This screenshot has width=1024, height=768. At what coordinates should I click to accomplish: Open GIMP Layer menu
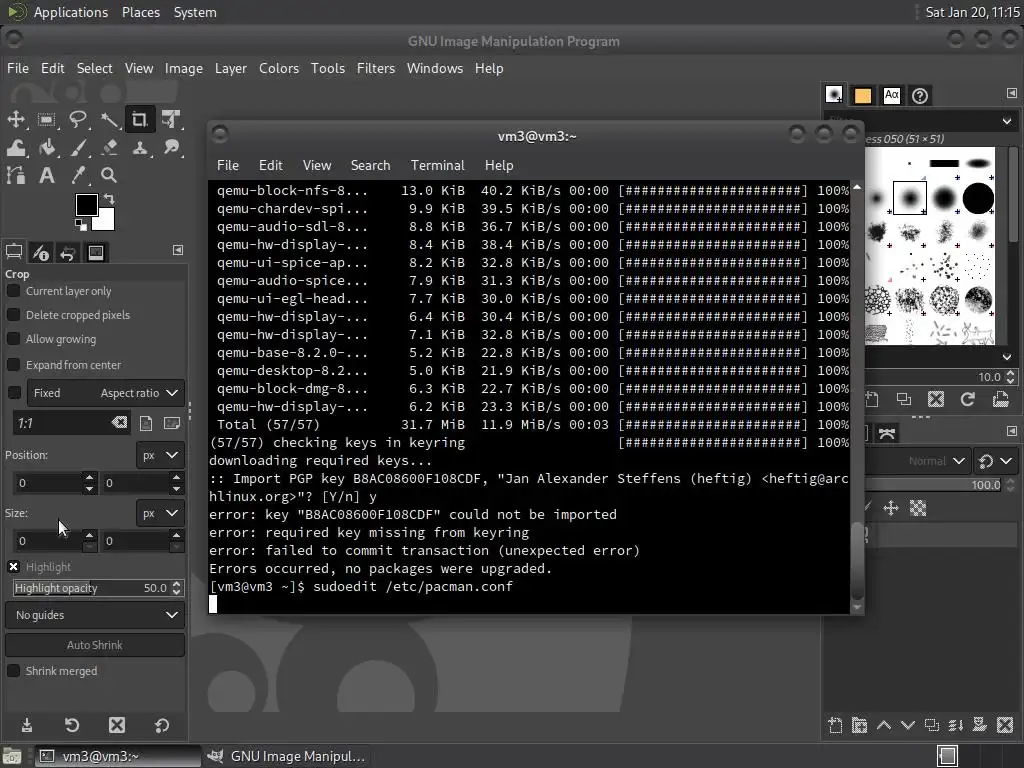click(231, 68)
